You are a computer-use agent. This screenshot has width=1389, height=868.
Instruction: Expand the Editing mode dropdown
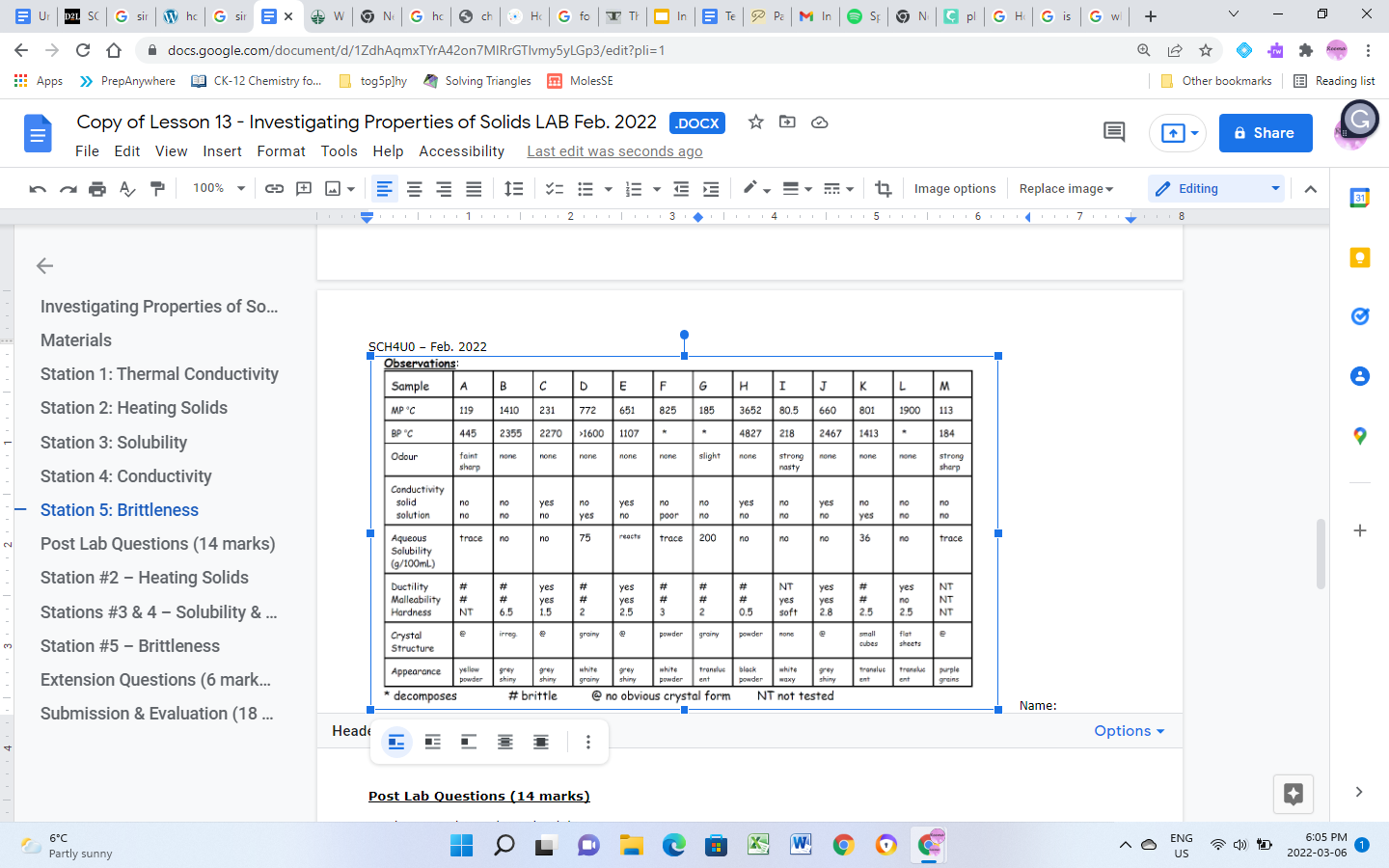(1219, 189)
